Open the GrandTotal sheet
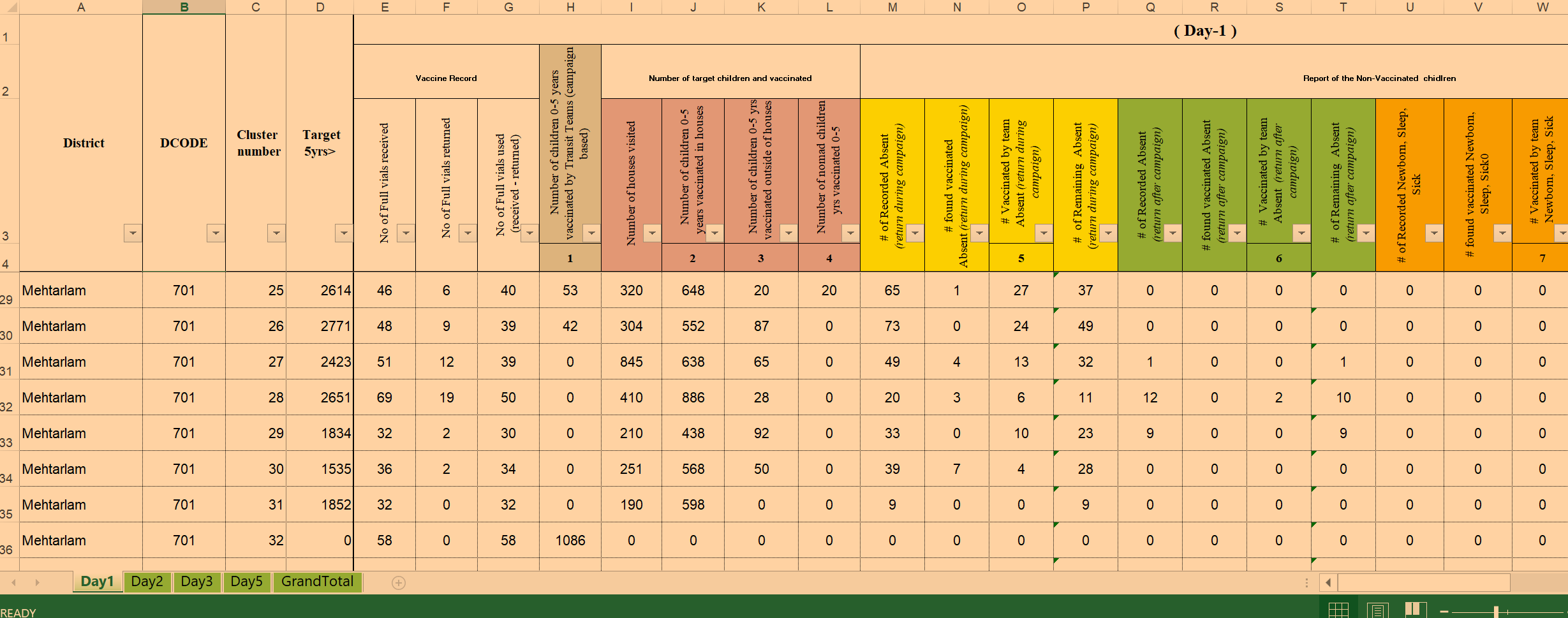Image resolution: width=1568 pixels, height=618 pixels. click(x=317, y=582)
